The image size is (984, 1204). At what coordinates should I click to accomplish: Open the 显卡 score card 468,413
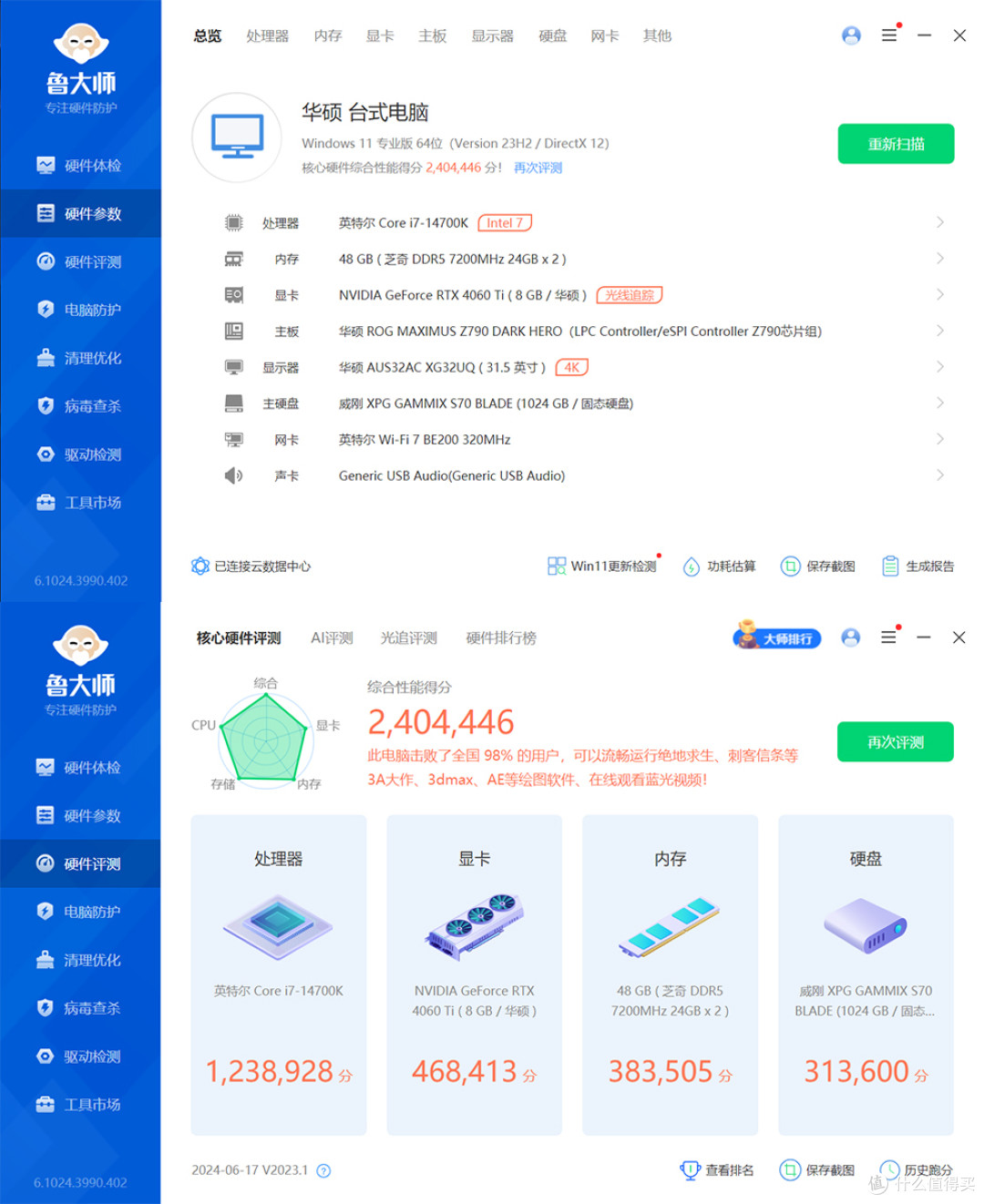pyautogui.click(x=475, y=975)
